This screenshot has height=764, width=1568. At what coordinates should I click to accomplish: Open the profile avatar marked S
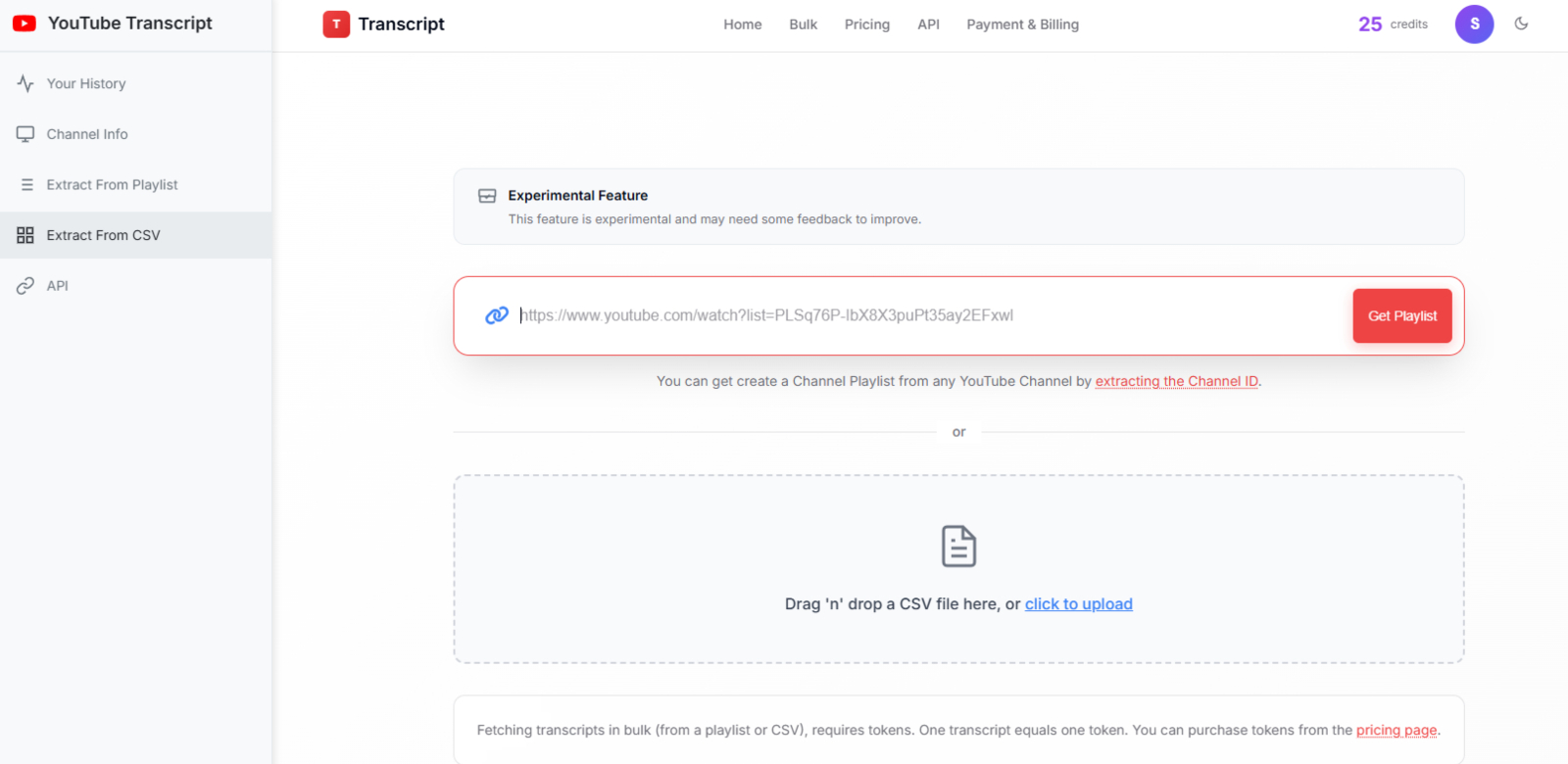click(1473, 24)
